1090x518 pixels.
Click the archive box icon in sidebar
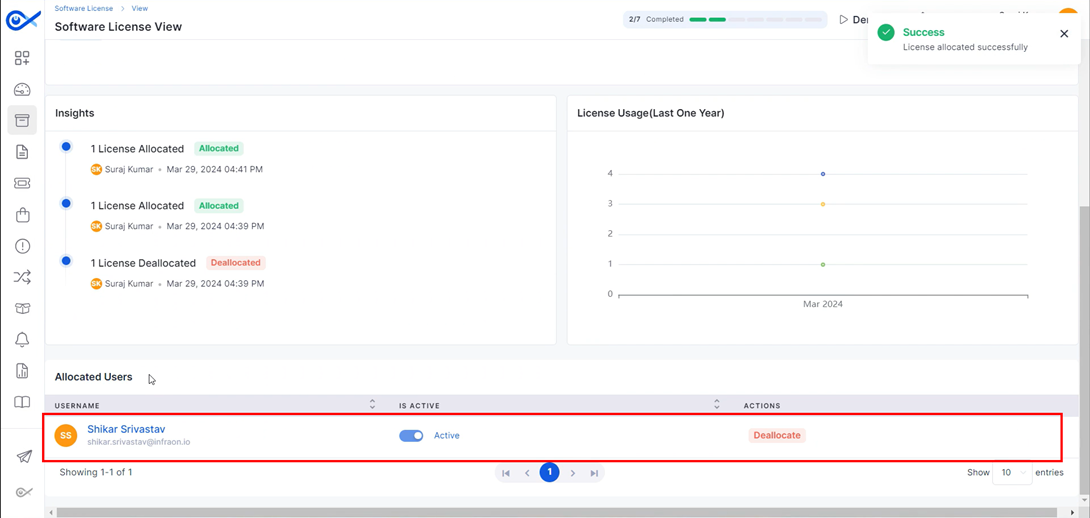[22, 121]
